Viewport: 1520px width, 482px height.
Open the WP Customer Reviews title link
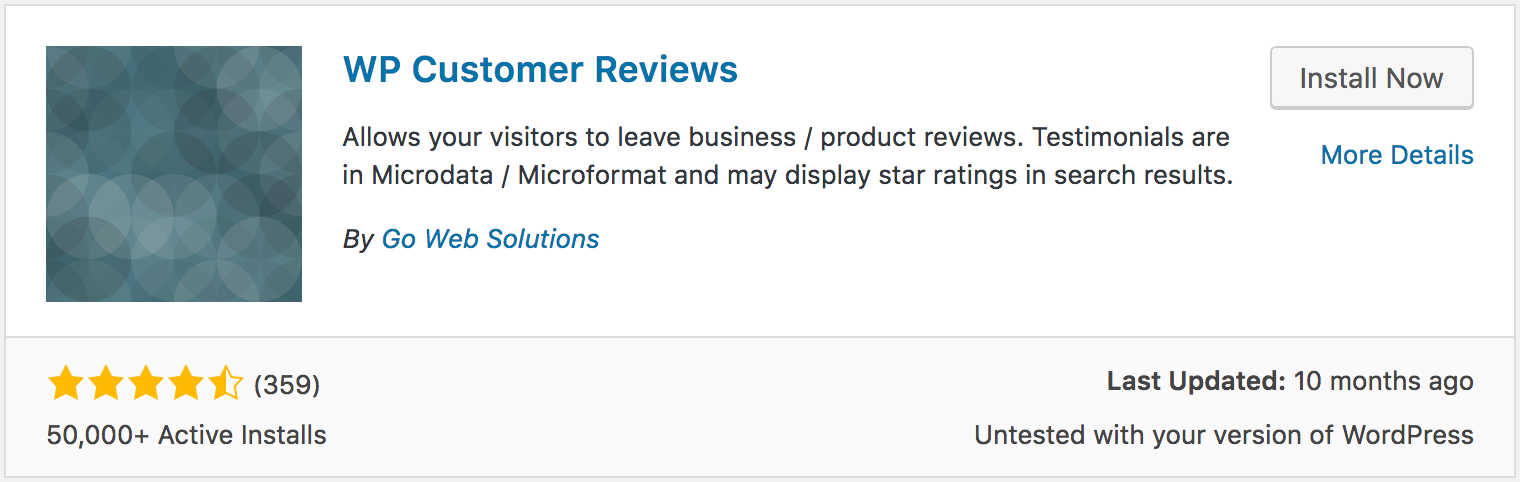[x=540, y=69]
